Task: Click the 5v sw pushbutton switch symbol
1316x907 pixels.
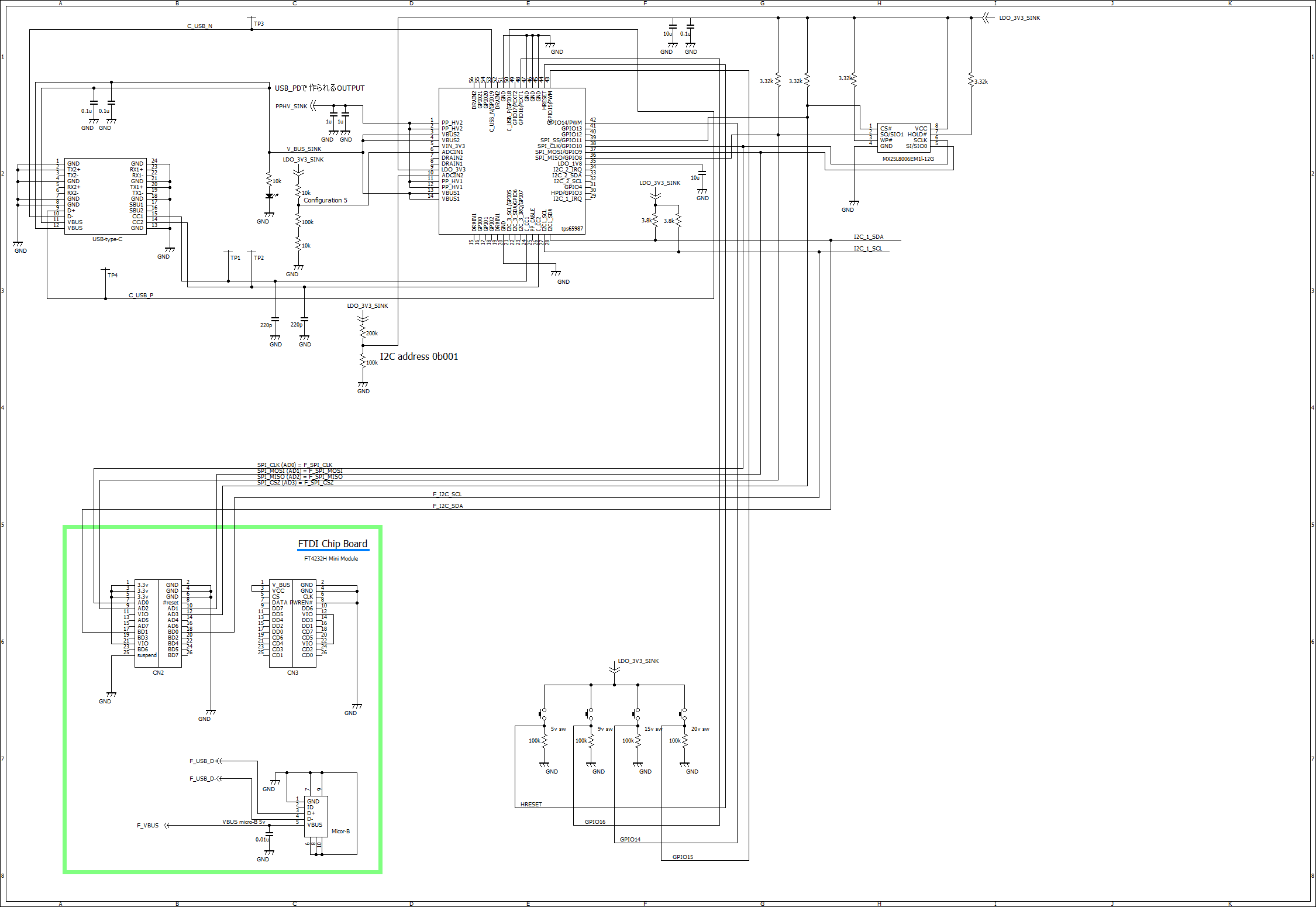Action: click(x=543, y=714)
